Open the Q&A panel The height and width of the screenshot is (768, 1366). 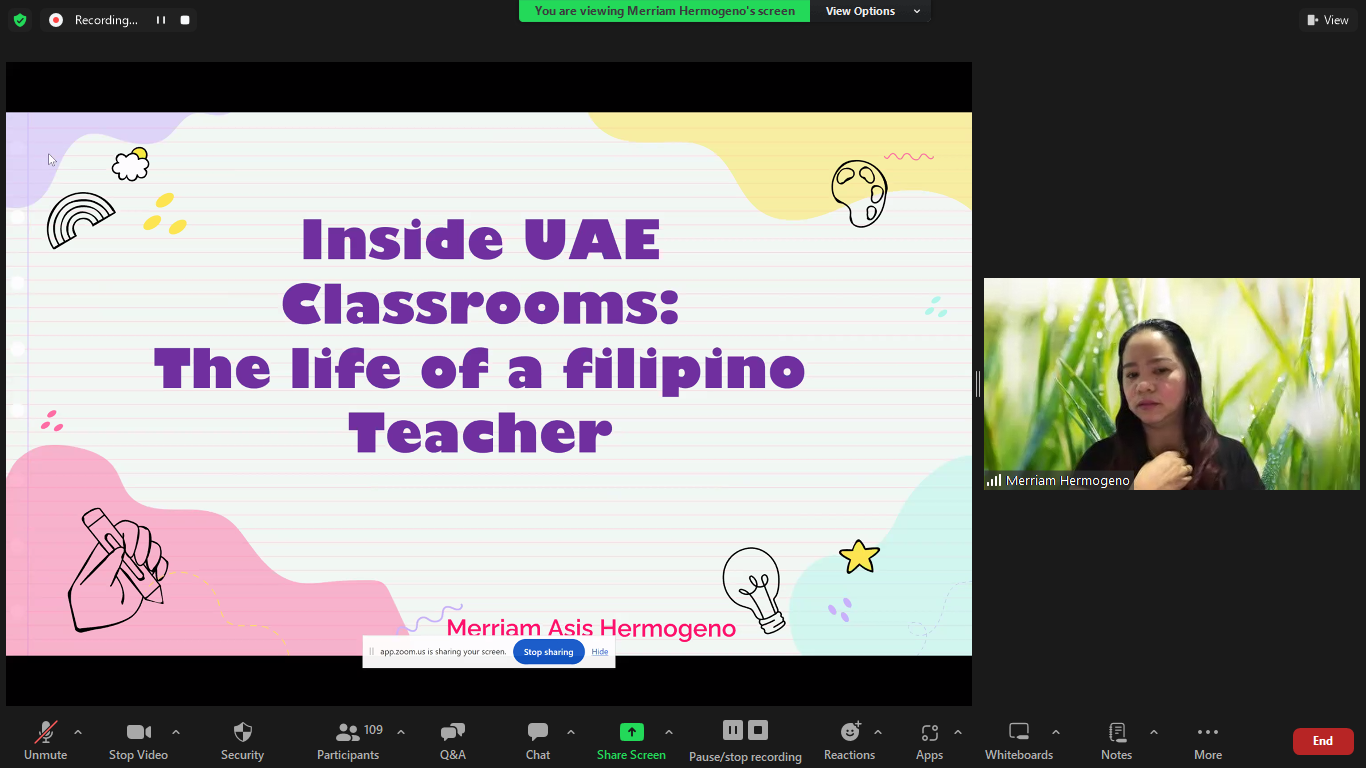click(452, 740)
